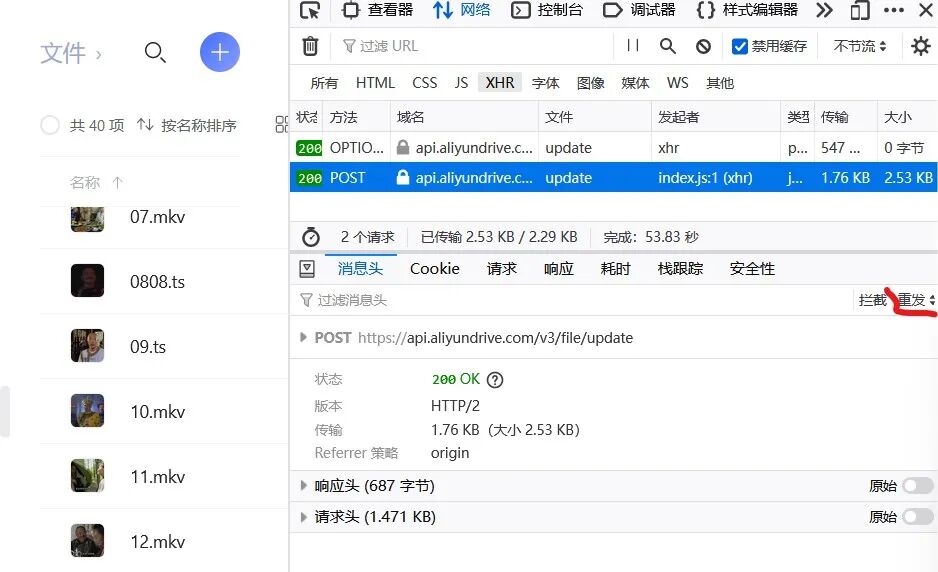The image size is (938, 572).
Task: Select the XHR filter
Action: pyautogui.click(x=500, y=83)
